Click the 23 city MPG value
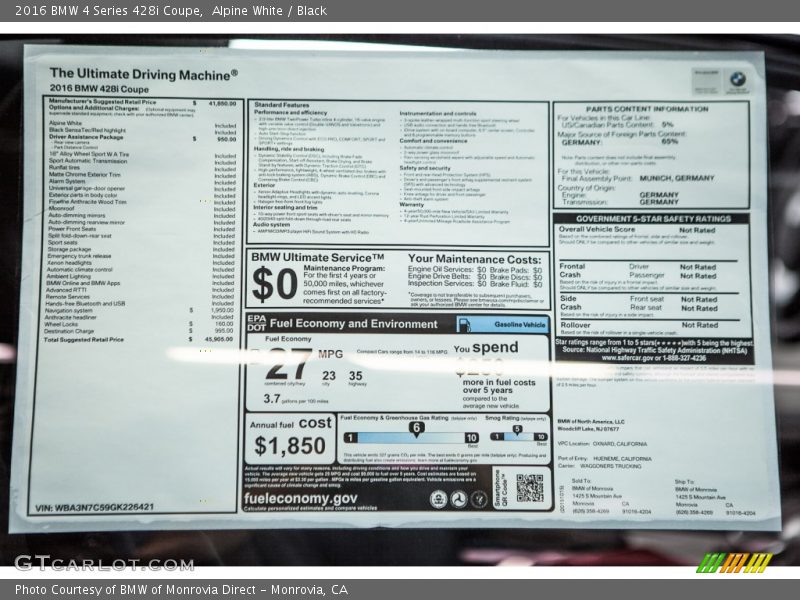This screenshot has width=800, height=600. pos(329,376)
